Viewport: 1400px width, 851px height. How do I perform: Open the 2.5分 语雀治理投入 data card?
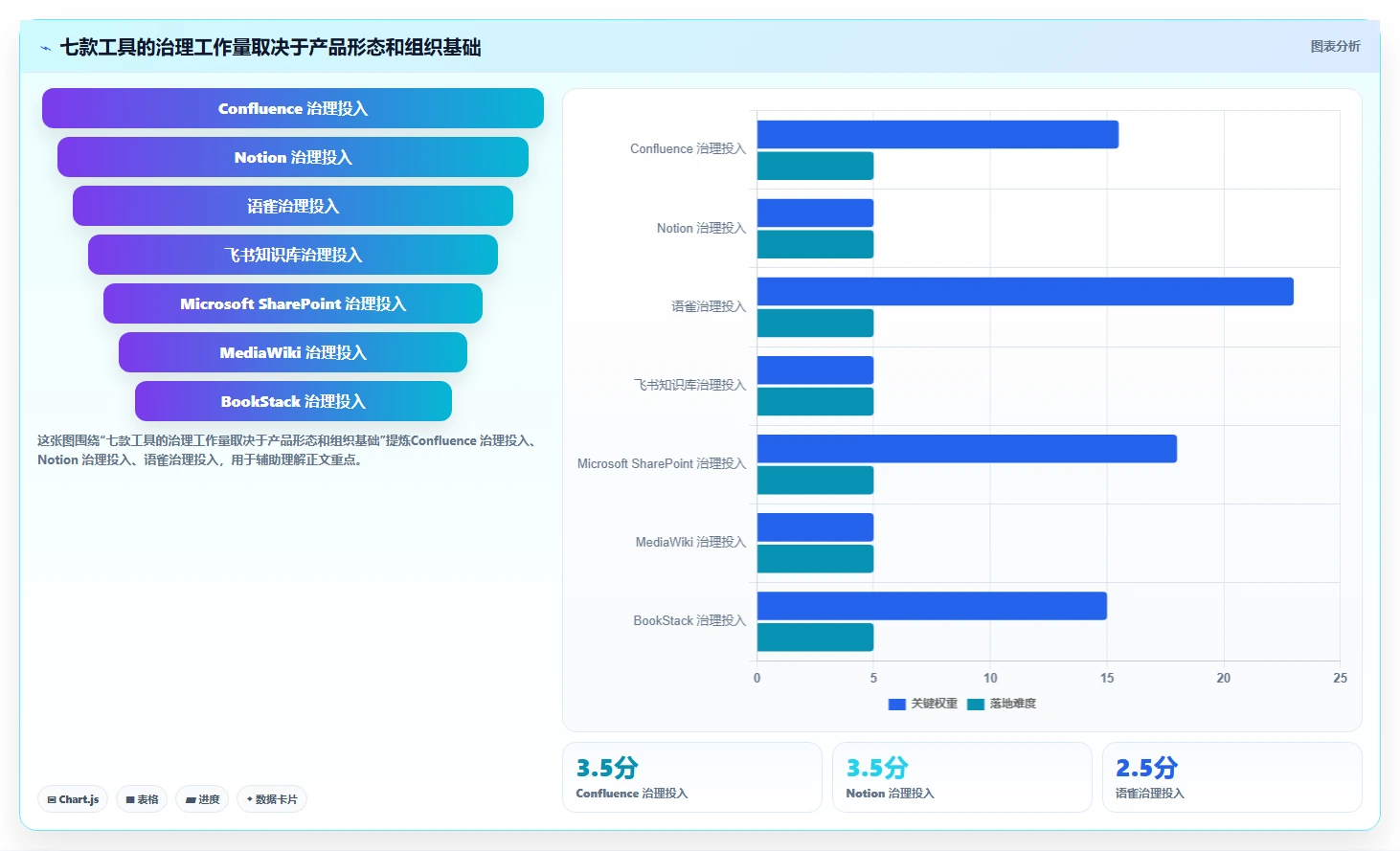tap(1232, 777)
